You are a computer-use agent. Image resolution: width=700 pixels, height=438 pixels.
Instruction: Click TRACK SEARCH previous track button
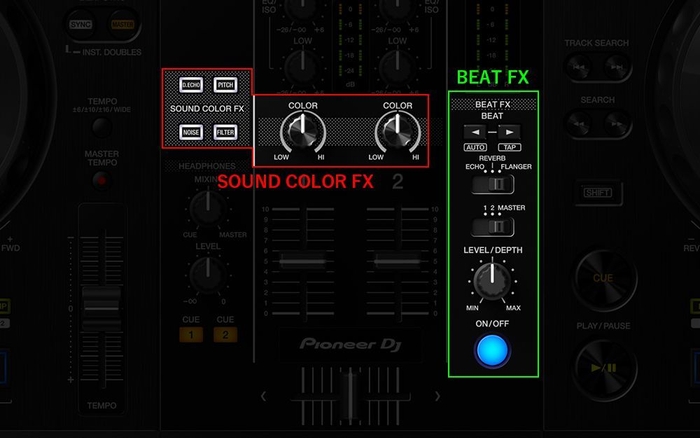click(x=579, y=67)
